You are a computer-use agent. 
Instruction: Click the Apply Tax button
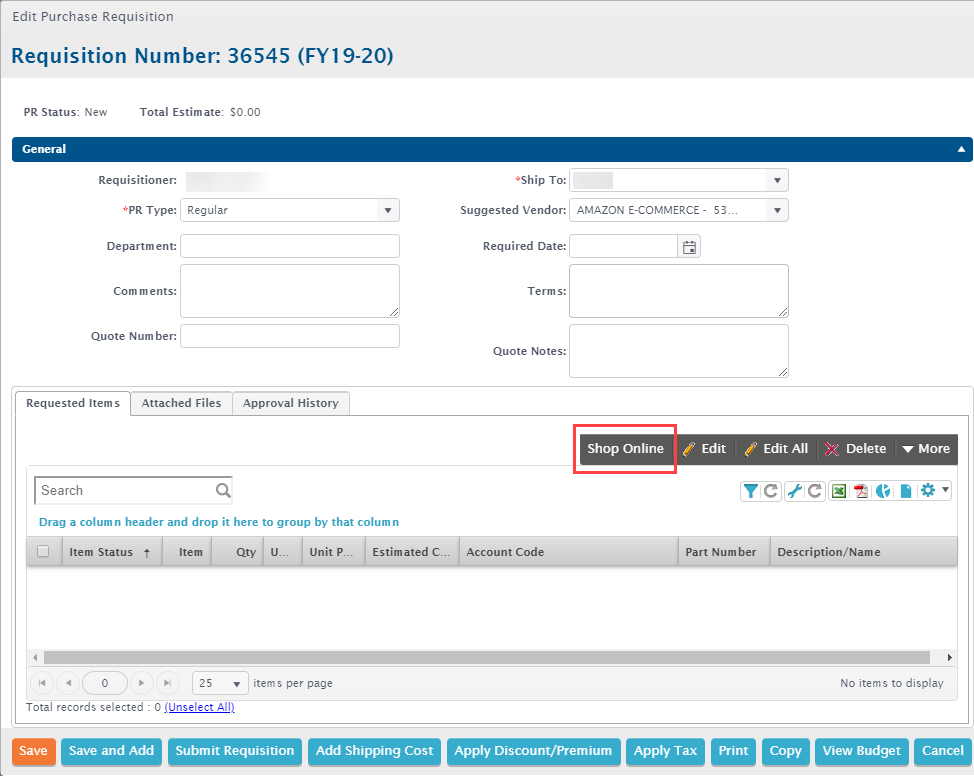pos(665,751)
